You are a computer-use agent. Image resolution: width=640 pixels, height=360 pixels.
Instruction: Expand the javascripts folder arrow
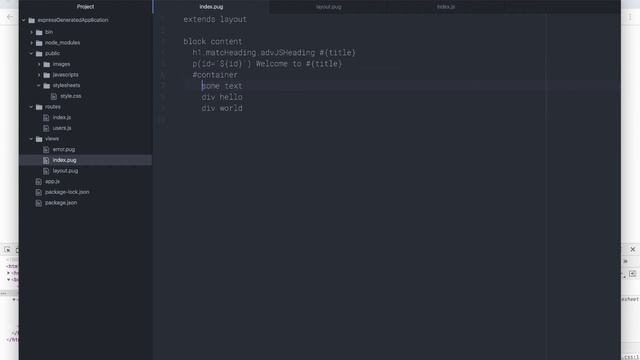click(39, 75)
